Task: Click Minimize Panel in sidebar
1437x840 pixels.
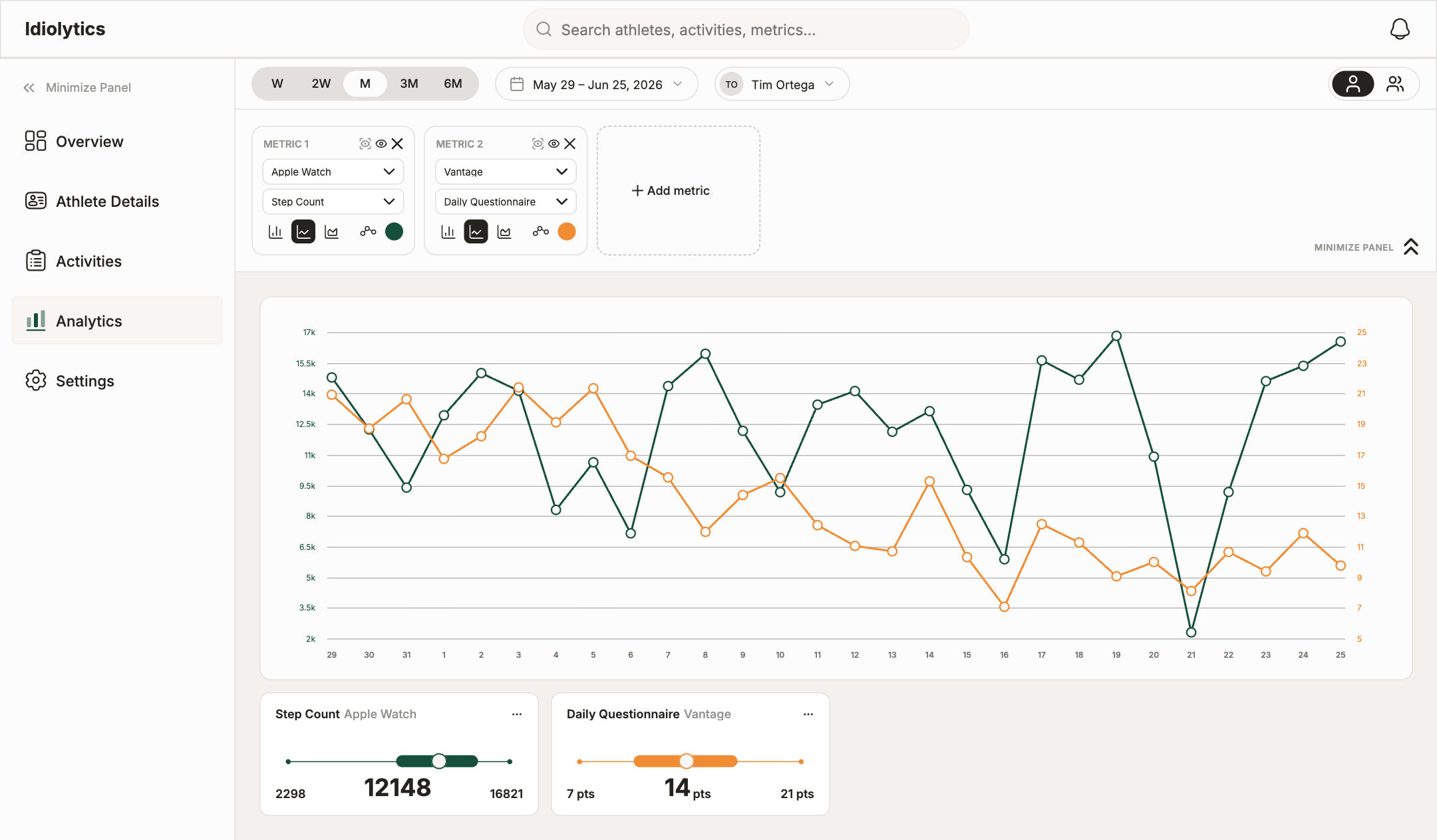Action: coord(77,88)
